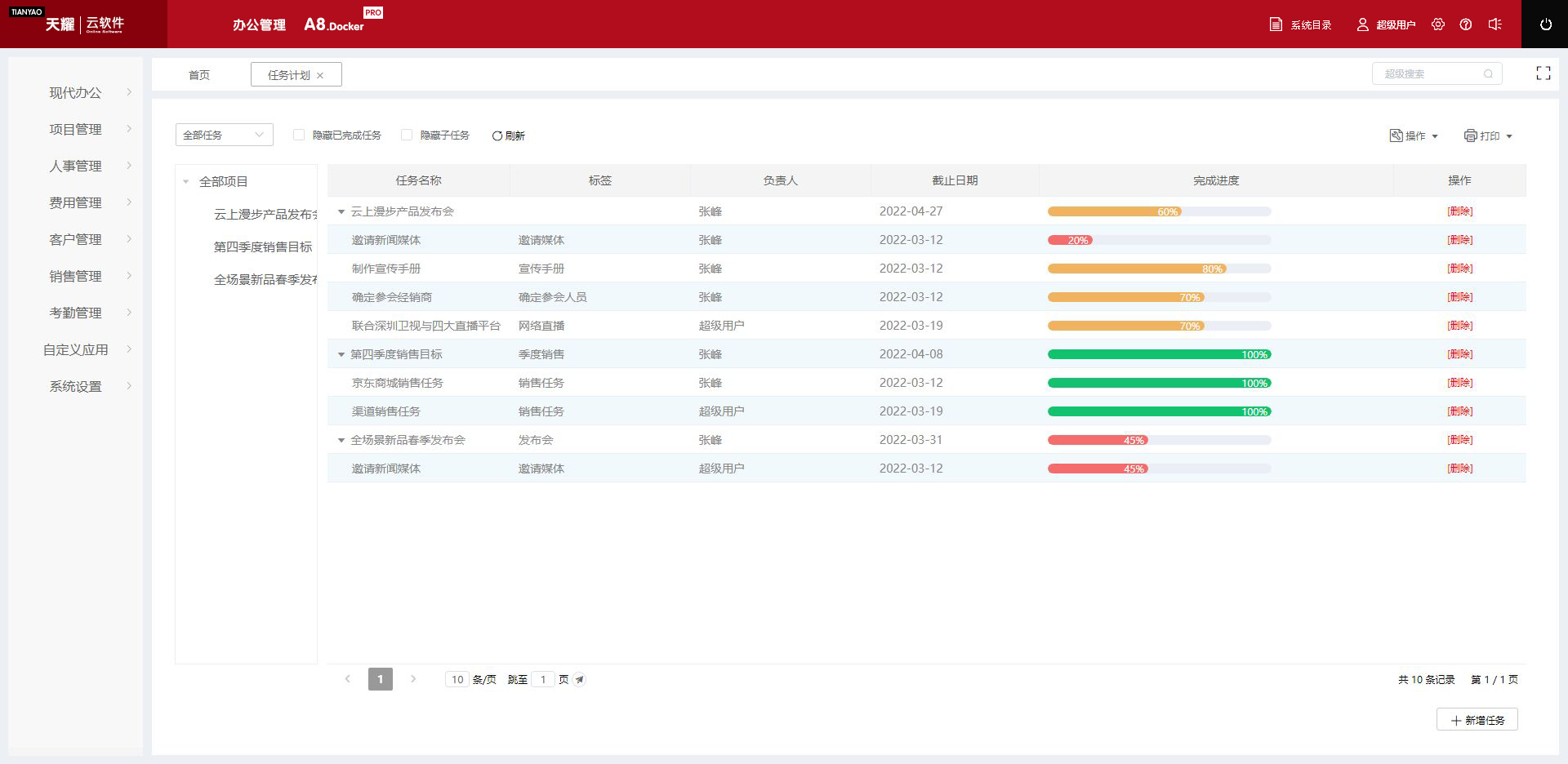
Task: Click the speaker announcement icon
Action: pyautogui.click(x=1494, y=24)
